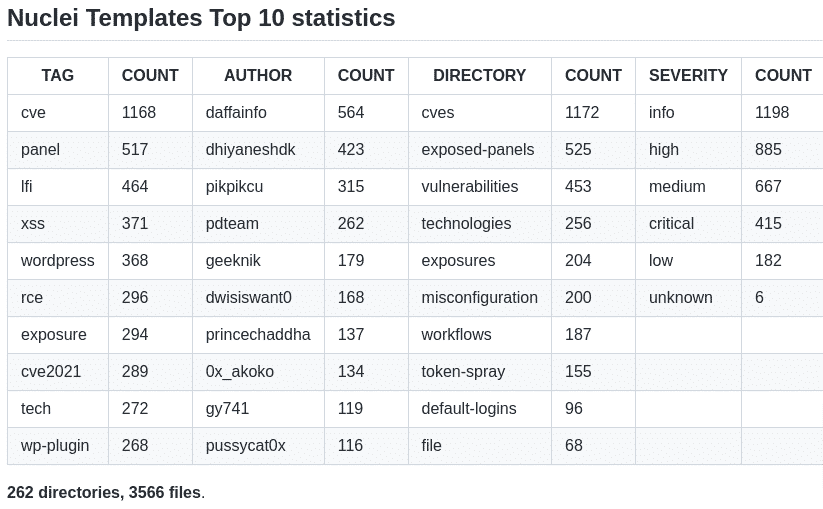This screenshot has height=509, width=823.
Task: Click the 1198 info count cell
Action: click(x=772, y=112)
